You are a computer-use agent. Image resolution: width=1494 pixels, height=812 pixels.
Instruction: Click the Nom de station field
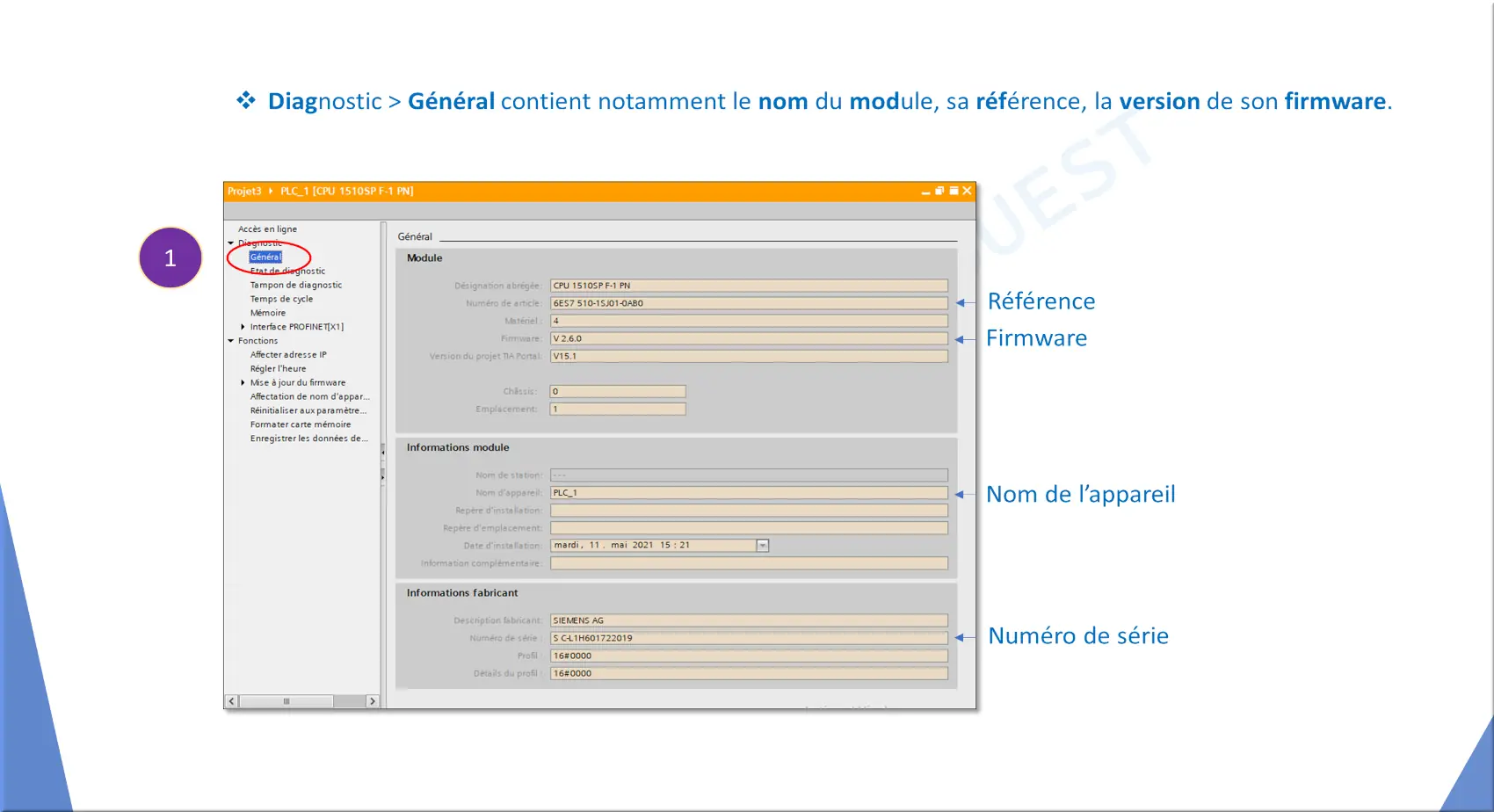pyautogui.click(x=749, y=475)
